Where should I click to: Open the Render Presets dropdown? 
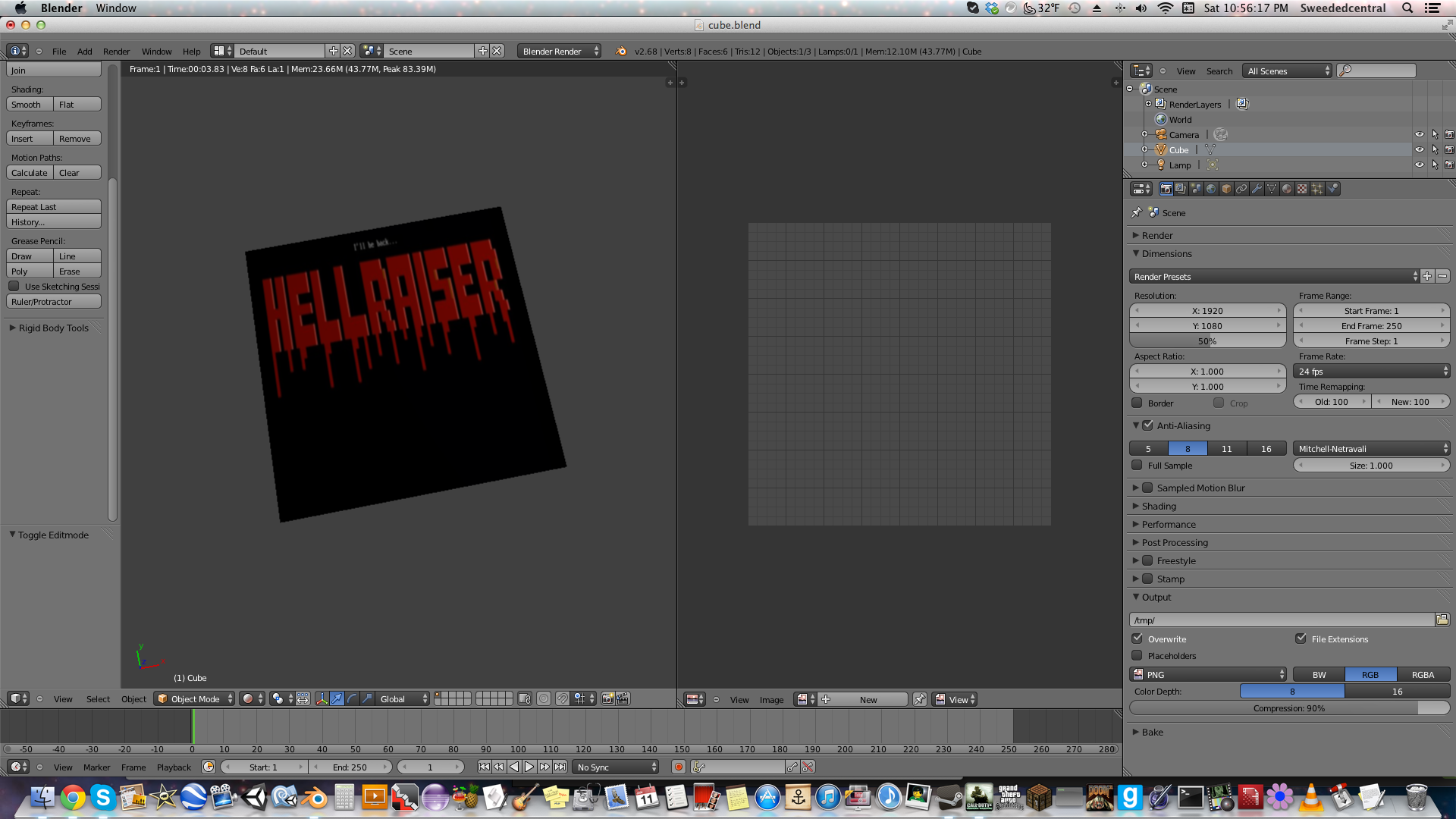point(1274,276)
